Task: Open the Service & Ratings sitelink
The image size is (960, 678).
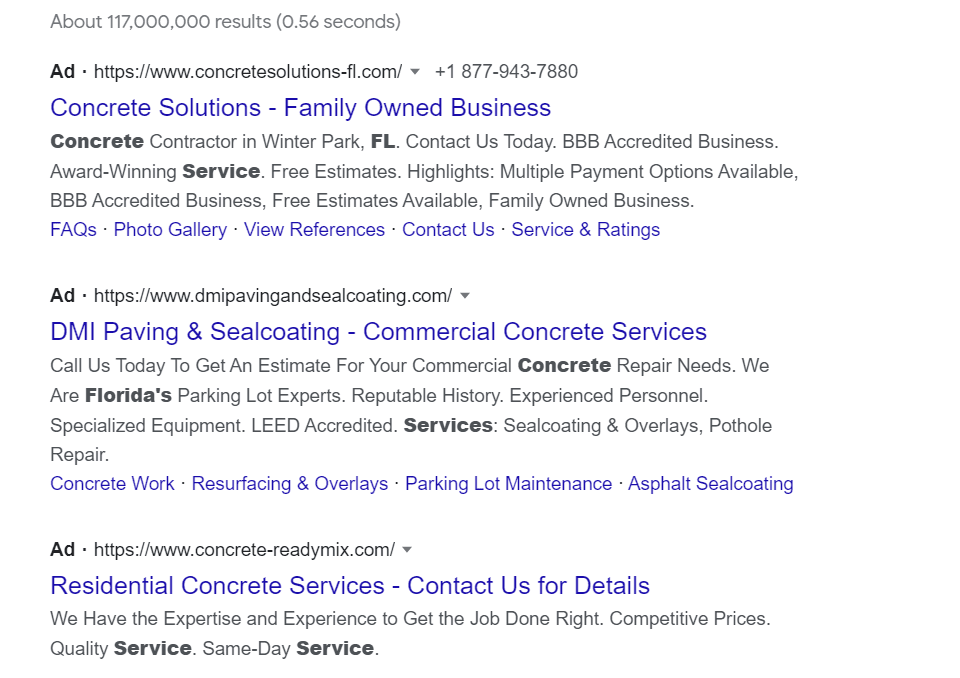Action: point(585,230)
